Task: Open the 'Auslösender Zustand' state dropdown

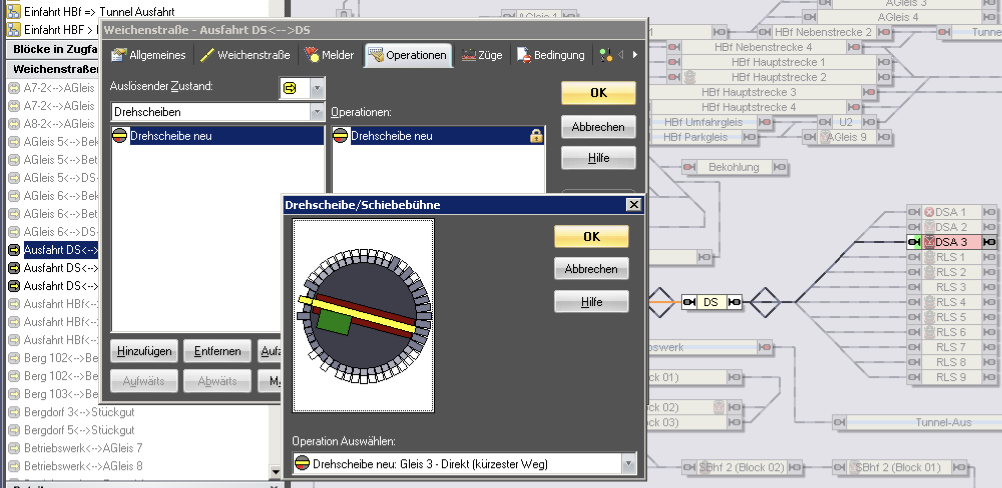Action: click(317, 88)
